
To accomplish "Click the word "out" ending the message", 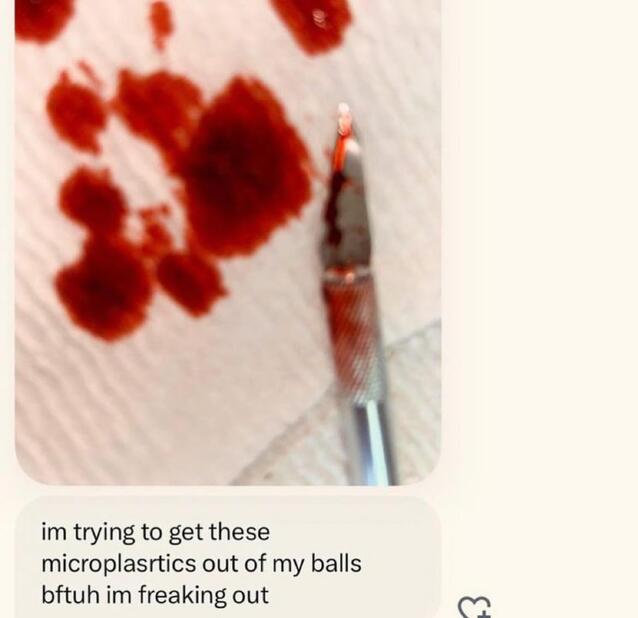I will [x=250, y=596].
